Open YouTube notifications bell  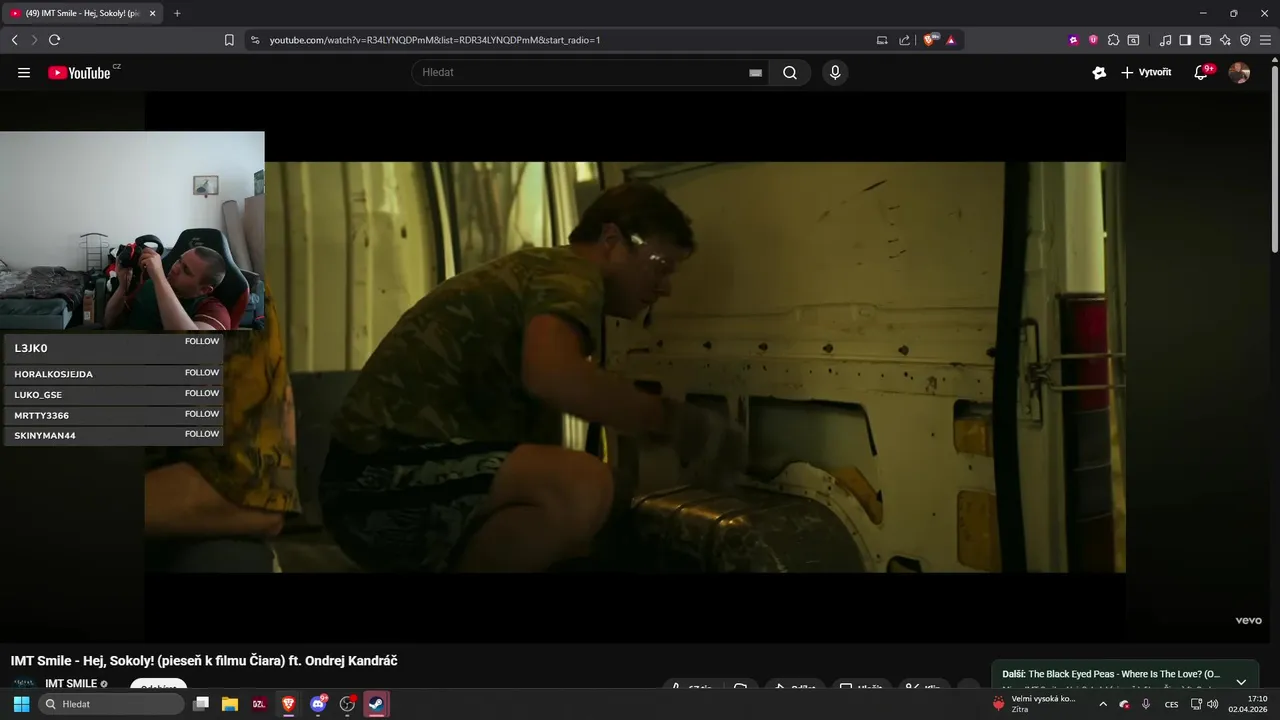pos(1201,72)
